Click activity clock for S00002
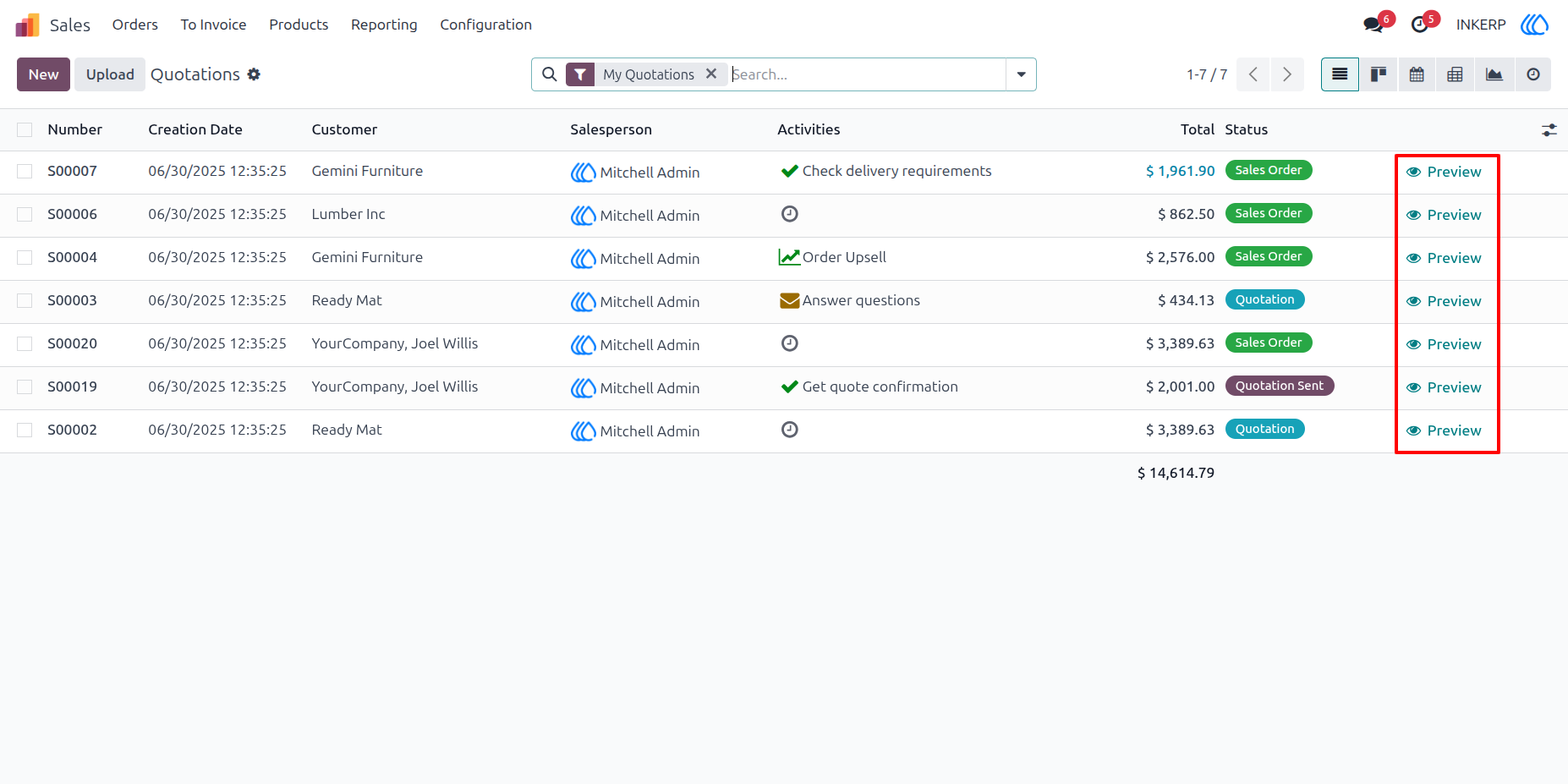The width and height of the screenshot is (1568, 784). pos(789,430)
